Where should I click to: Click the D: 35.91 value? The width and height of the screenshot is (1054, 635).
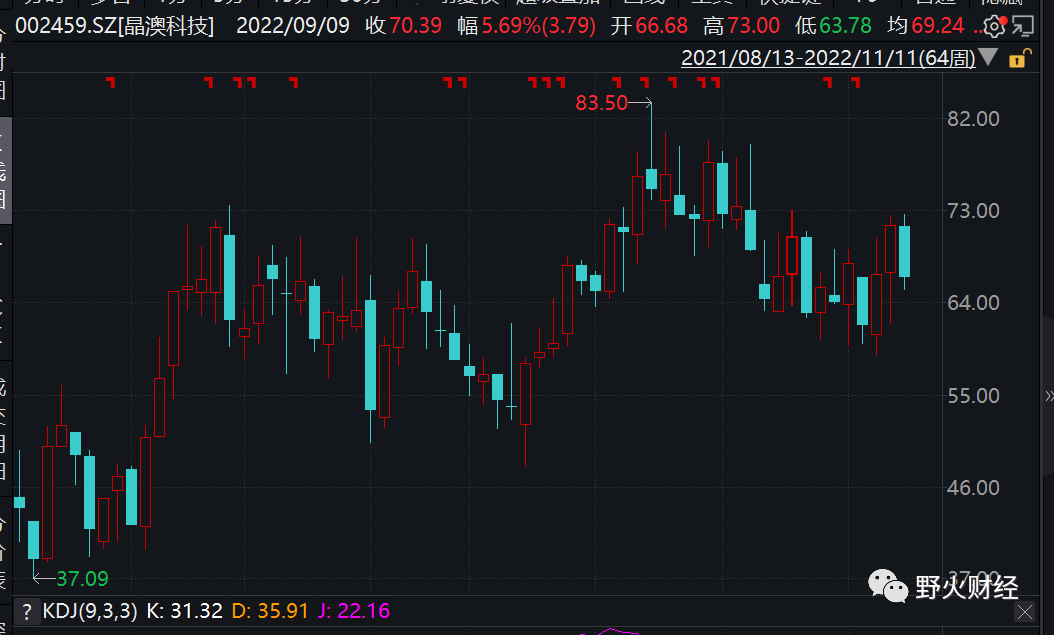(270, 611)
